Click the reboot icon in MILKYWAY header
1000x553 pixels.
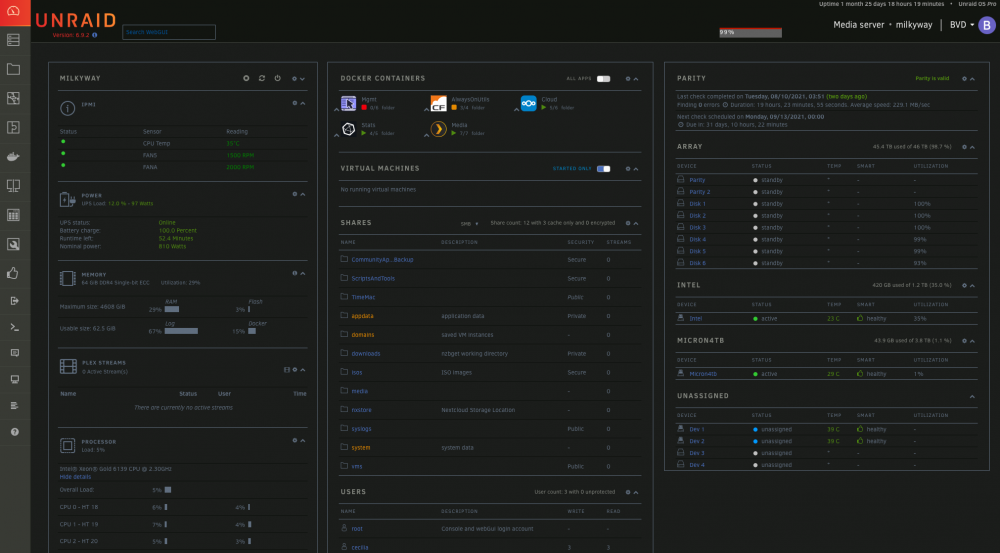pos(261,78)
